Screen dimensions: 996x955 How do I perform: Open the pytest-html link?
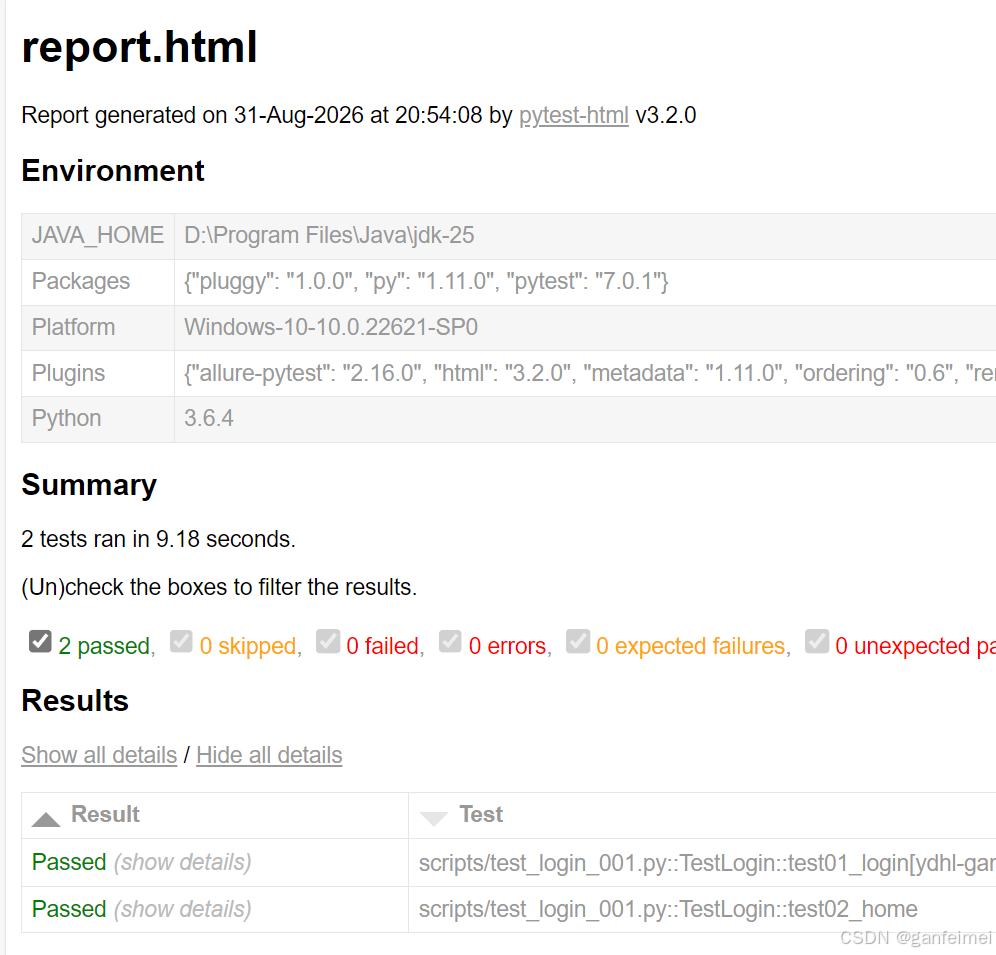[x=574, y=115]
